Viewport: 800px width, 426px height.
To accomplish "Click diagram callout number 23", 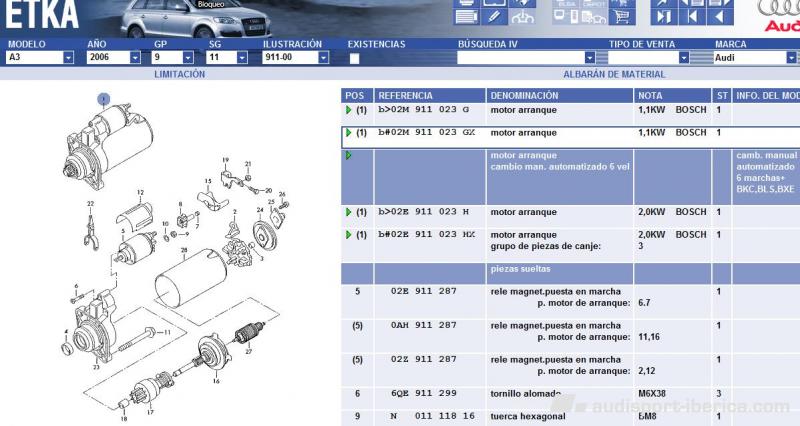I will click(96, 367).
